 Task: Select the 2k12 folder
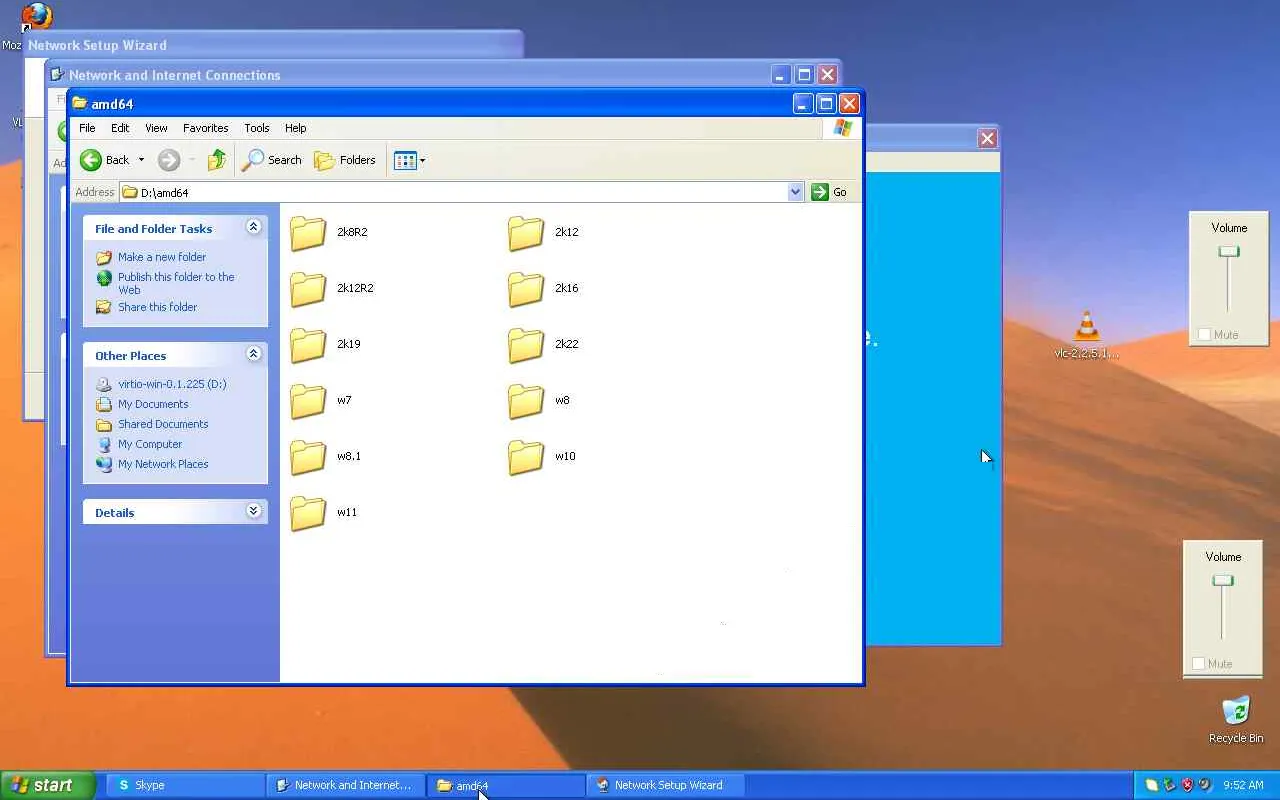(526, 233)
